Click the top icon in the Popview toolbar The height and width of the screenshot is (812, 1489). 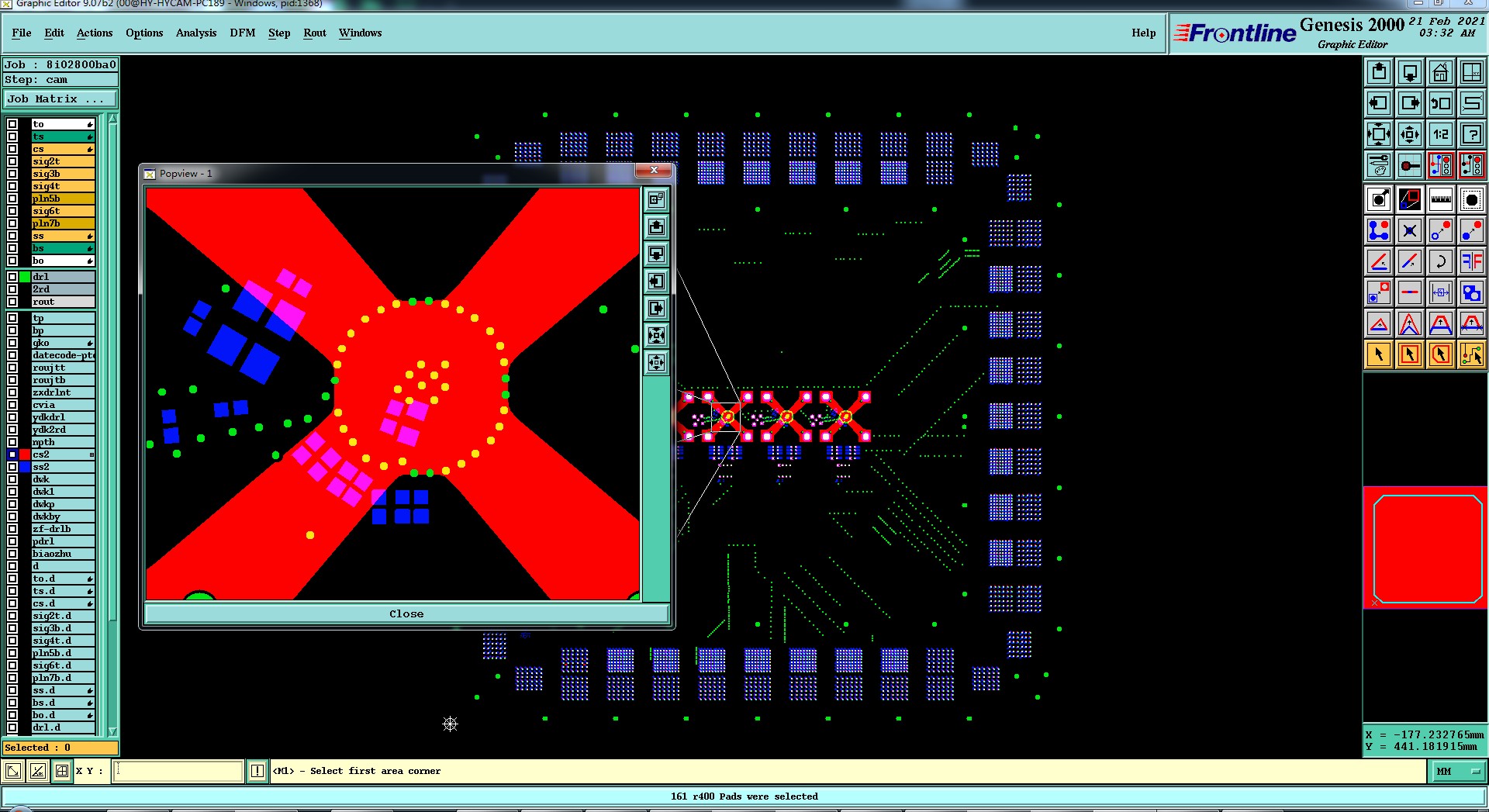[x=656, y=199]
